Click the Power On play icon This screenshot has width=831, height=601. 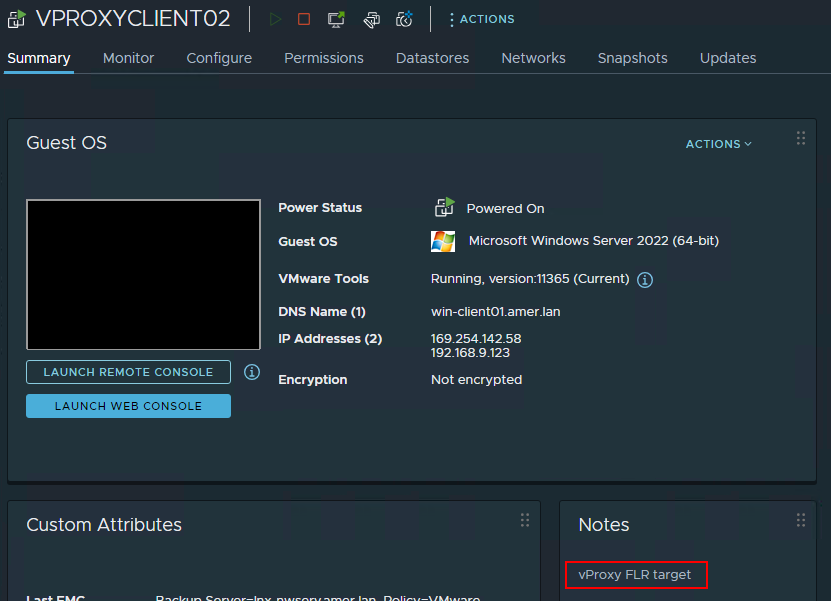point(275,18)
